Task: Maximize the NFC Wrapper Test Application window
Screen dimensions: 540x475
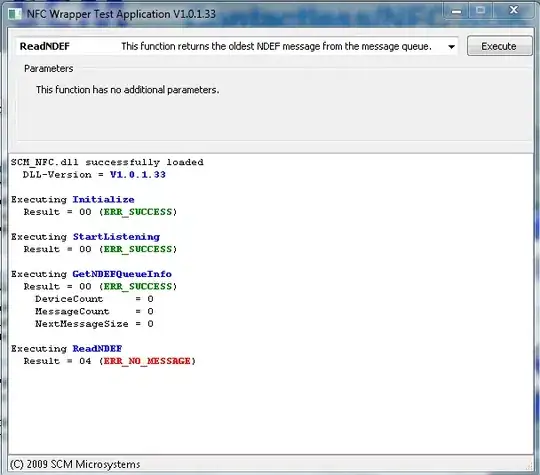Action: [480, 11]
